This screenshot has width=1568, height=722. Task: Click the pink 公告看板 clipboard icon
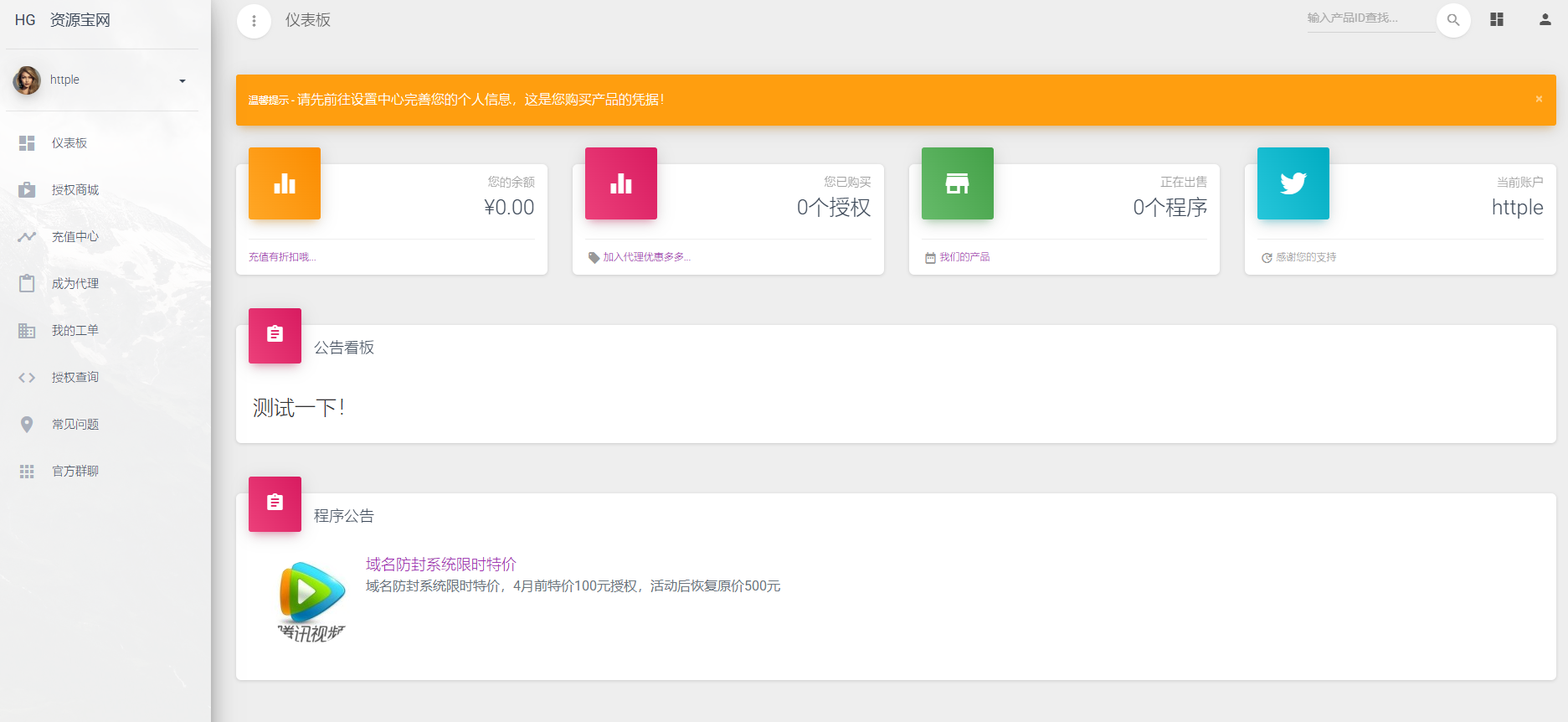point(275,335)
